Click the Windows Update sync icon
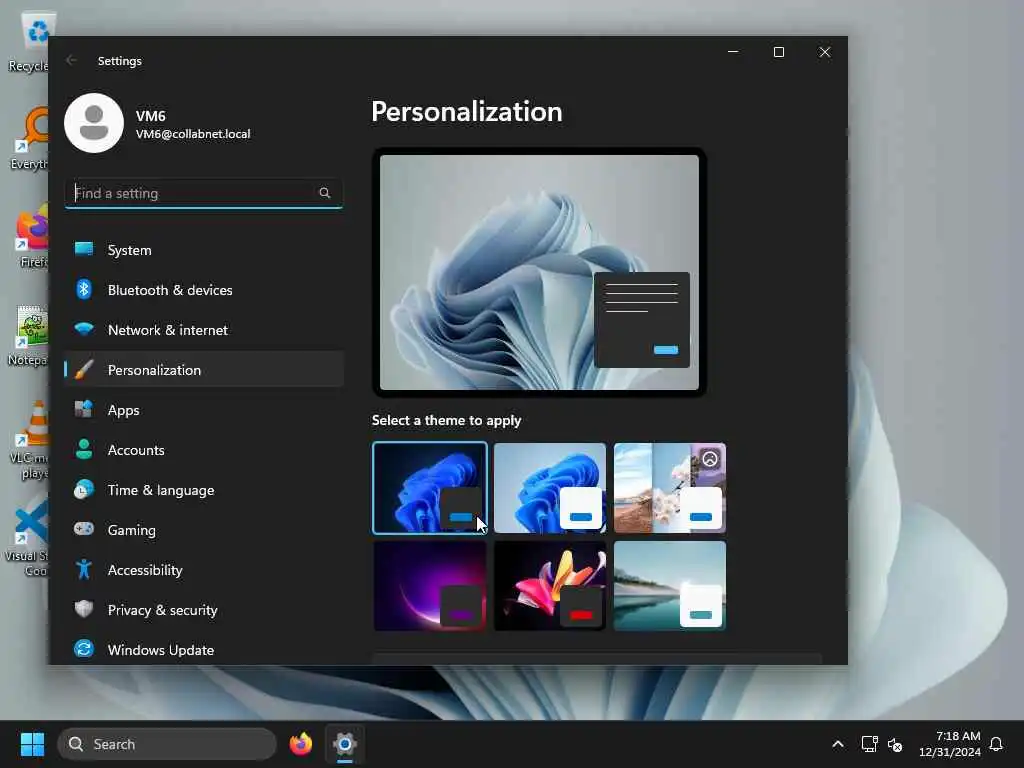The image size is (1024, 768). 84,649
